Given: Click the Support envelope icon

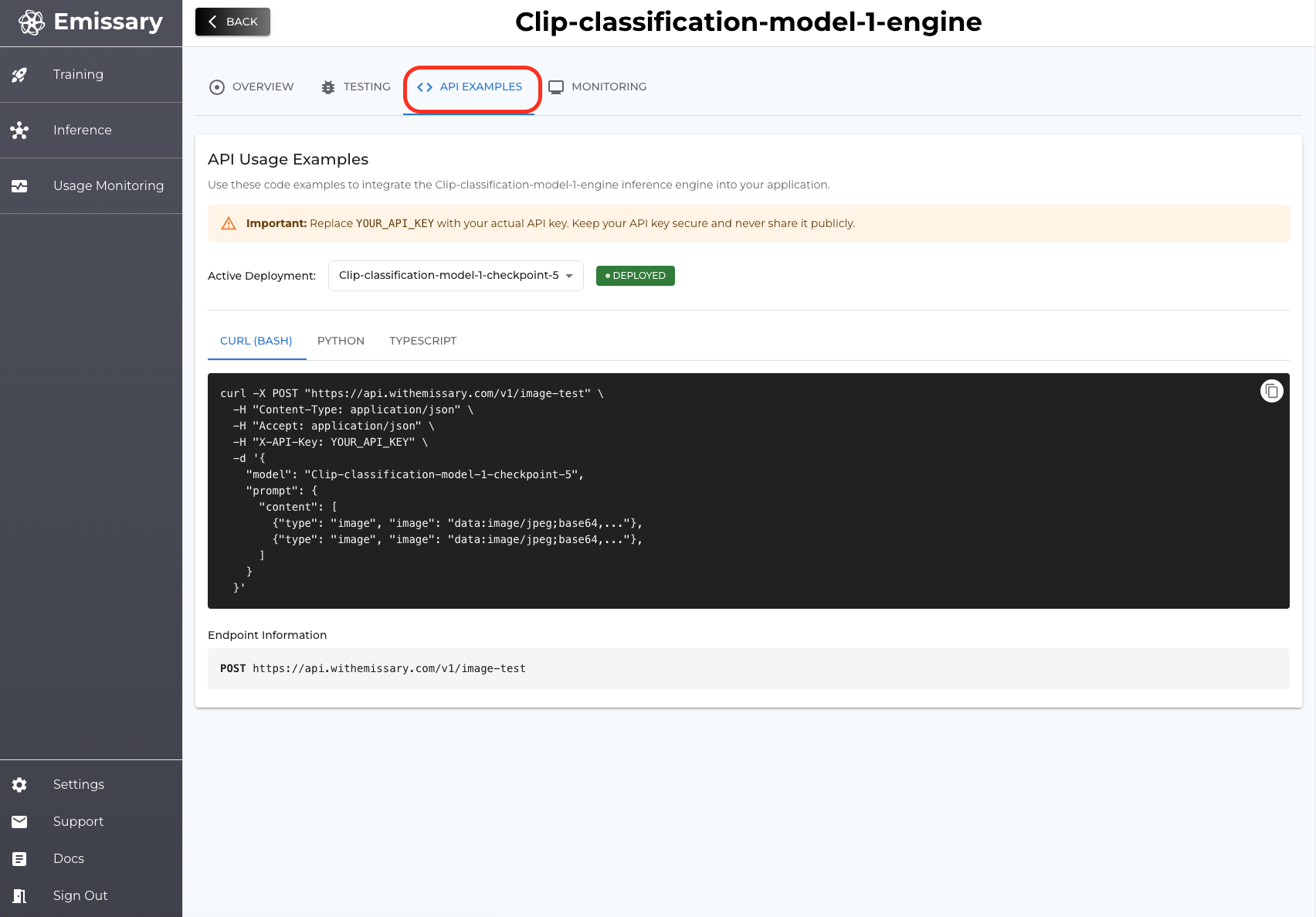Looking at the screenshot, I should pos(19,821).
